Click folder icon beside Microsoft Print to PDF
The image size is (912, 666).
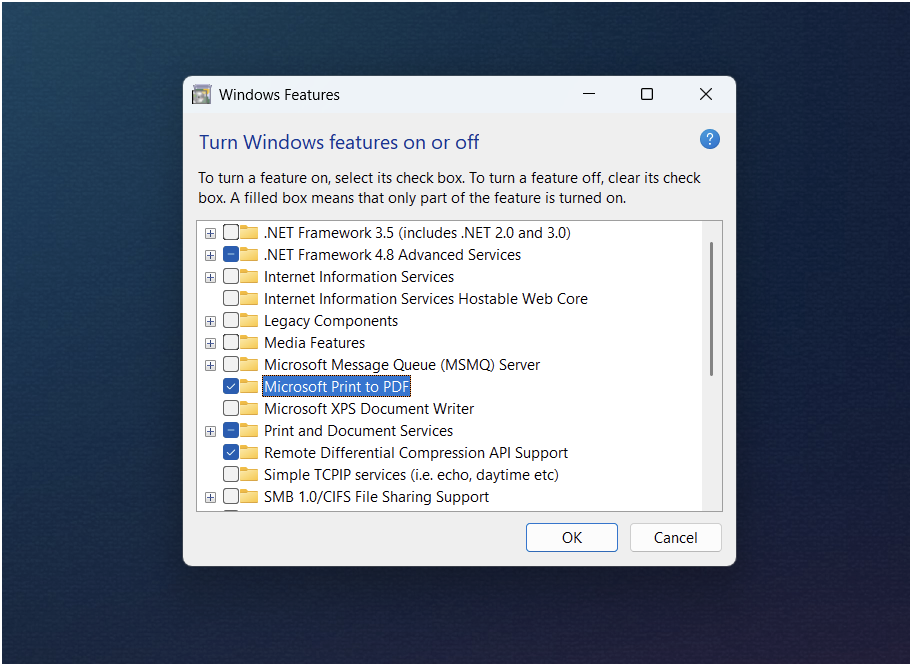coord(249,387)
